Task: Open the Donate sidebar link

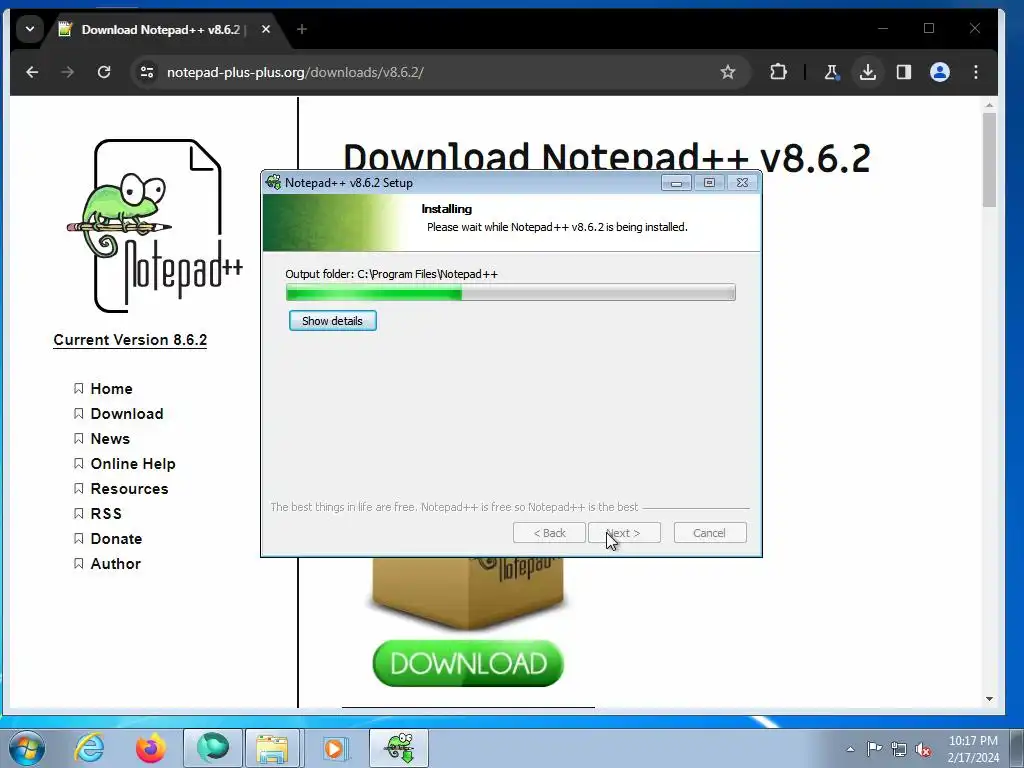Action: (x=116, y=539)
